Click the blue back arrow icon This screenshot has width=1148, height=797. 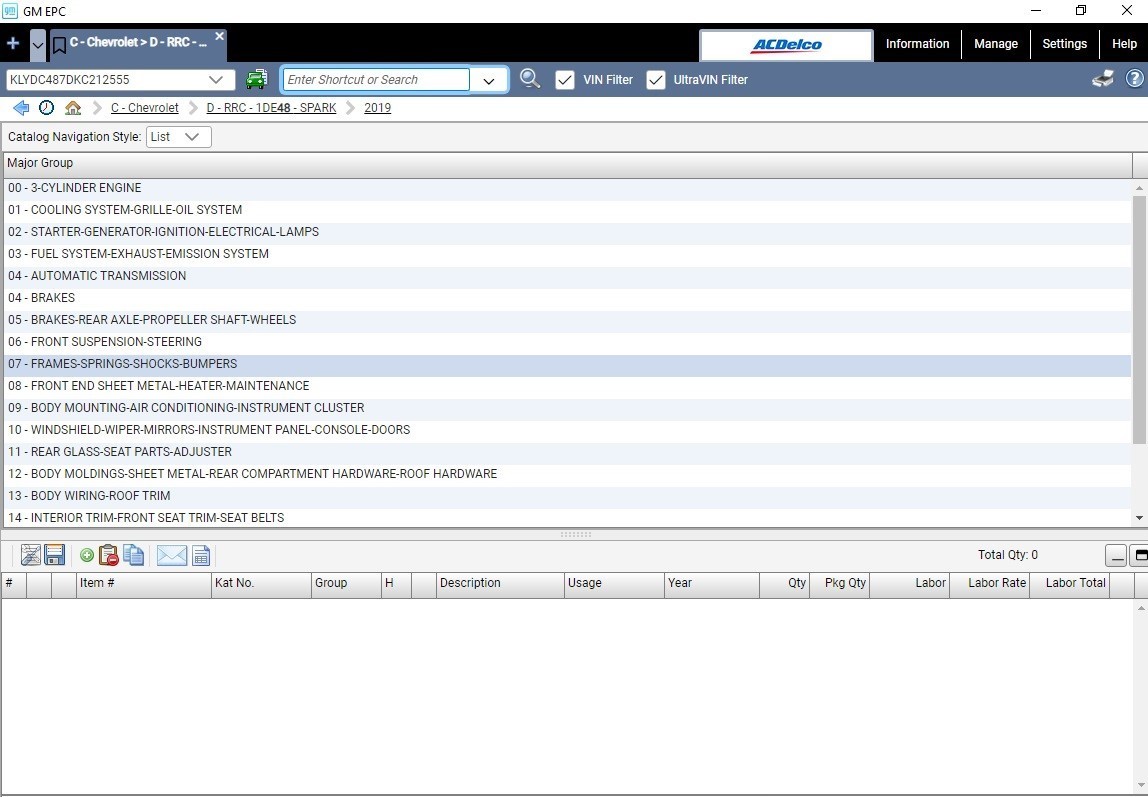coord(21,108)
